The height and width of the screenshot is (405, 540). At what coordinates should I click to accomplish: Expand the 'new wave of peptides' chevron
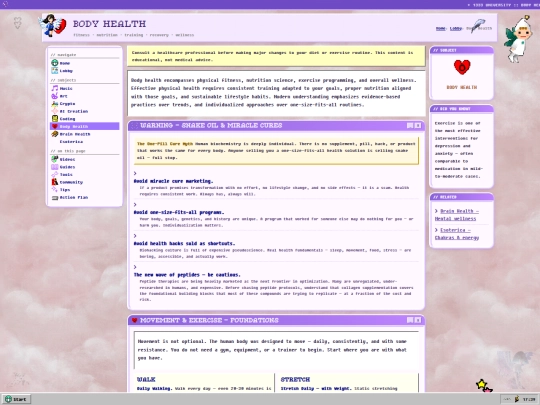pos(135,267)
